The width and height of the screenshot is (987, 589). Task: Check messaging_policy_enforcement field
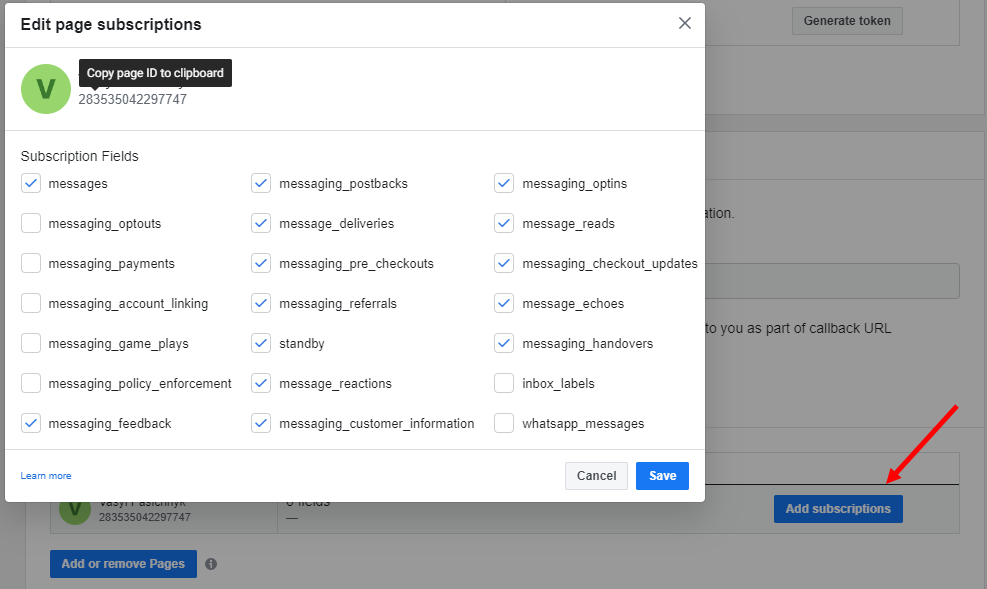pos(31,383)
